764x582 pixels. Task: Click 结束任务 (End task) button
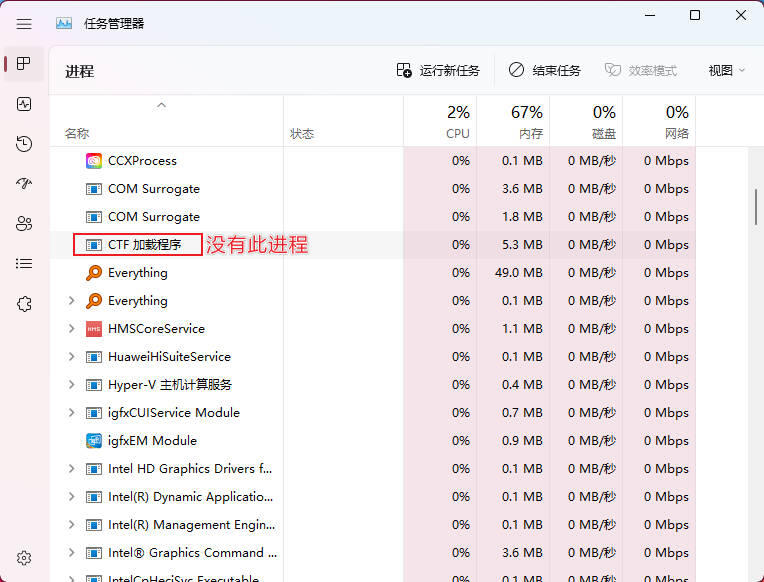(545, 71)
